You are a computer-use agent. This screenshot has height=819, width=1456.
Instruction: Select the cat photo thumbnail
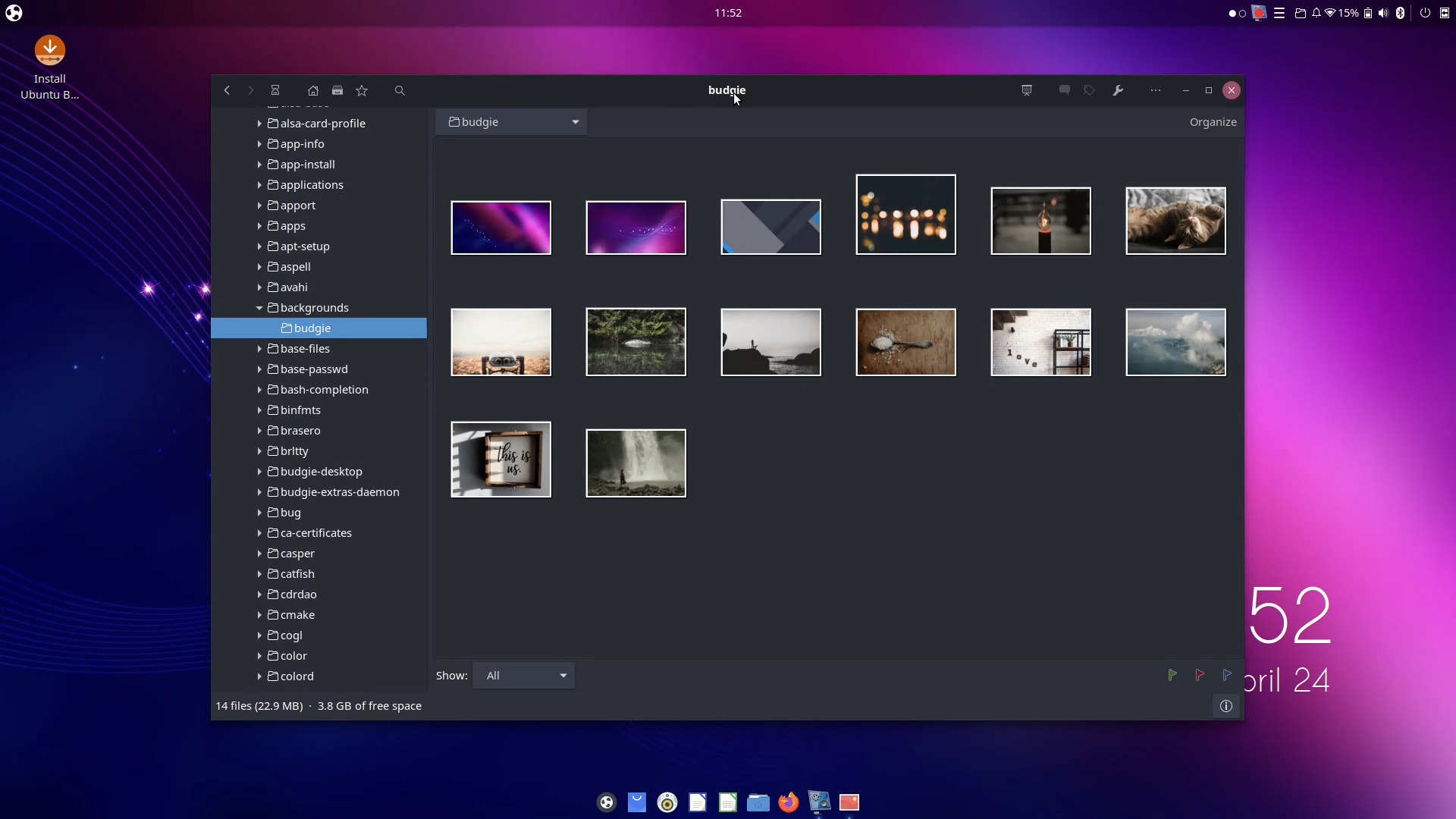tap(1175, 221)
